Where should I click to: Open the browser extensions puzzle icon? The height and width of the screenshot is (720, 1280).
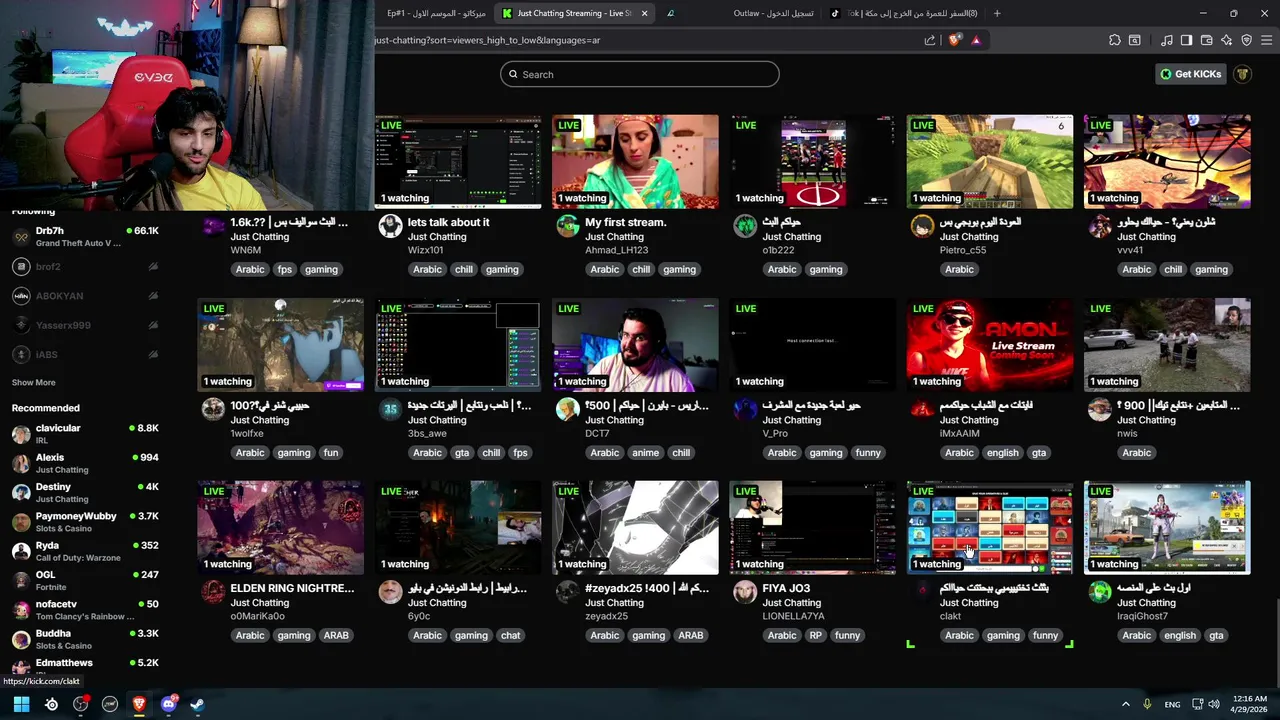click(x=1115, y=40)
